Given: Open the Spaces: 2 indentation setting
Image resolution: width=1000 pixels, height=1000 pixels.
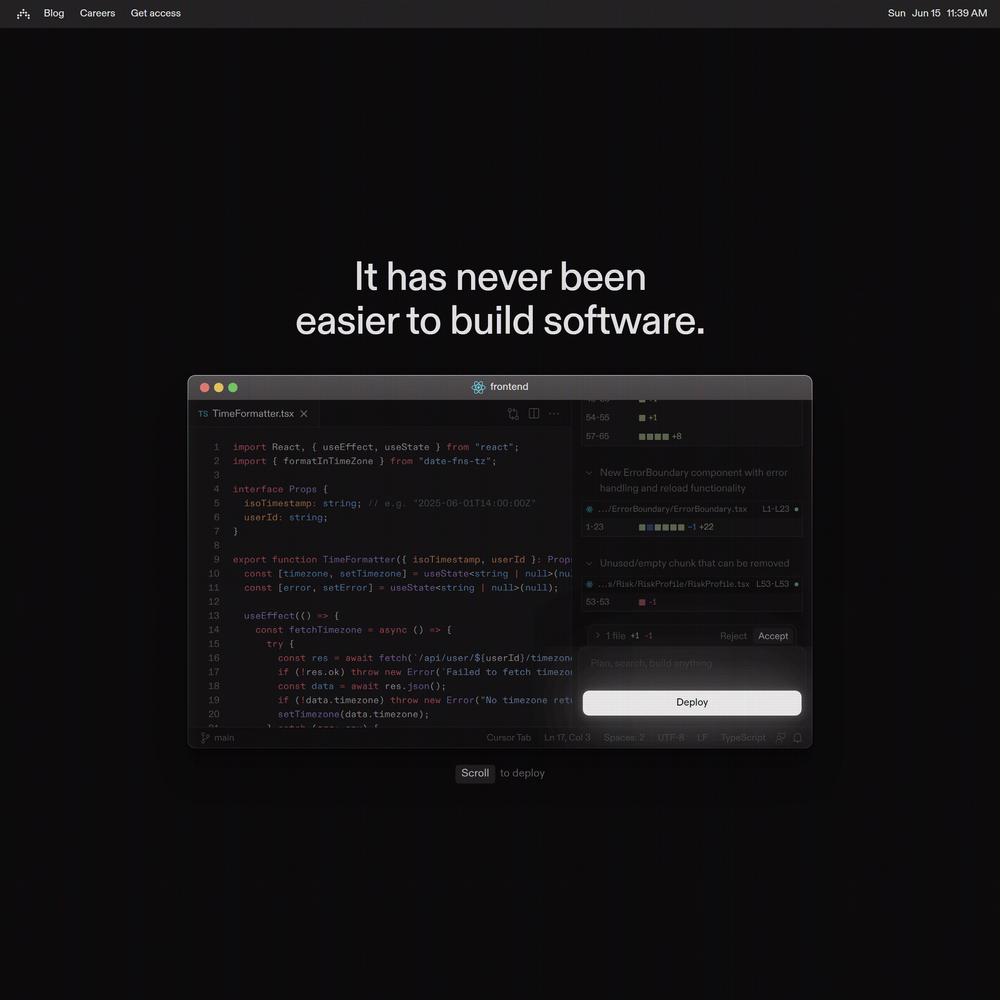Looking at the screenshot, I should (624, 738).
